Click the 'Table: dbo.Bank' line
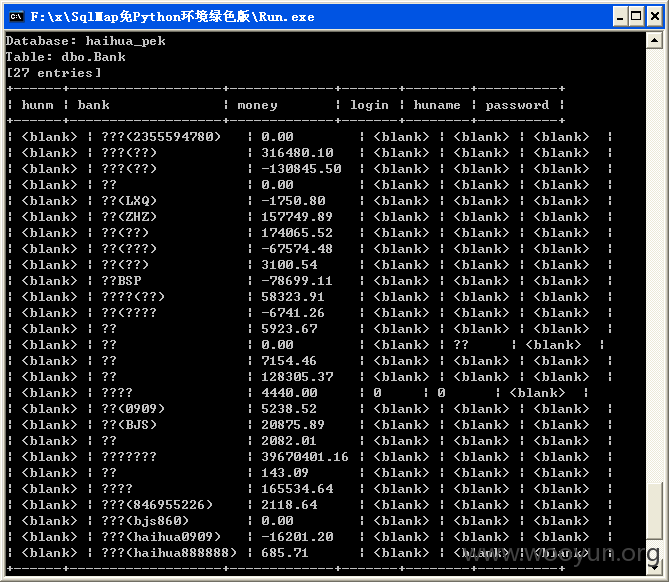The width and height of the screenshot is (669, 582). click(x=65, y=57)
